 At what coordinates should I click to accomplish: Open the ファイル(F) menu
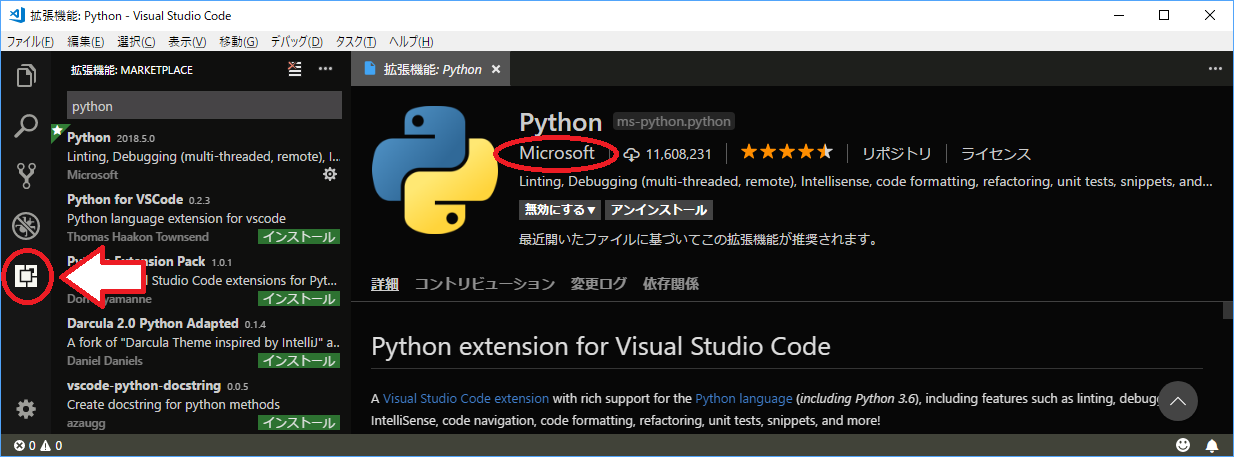[x=30, y=41]
